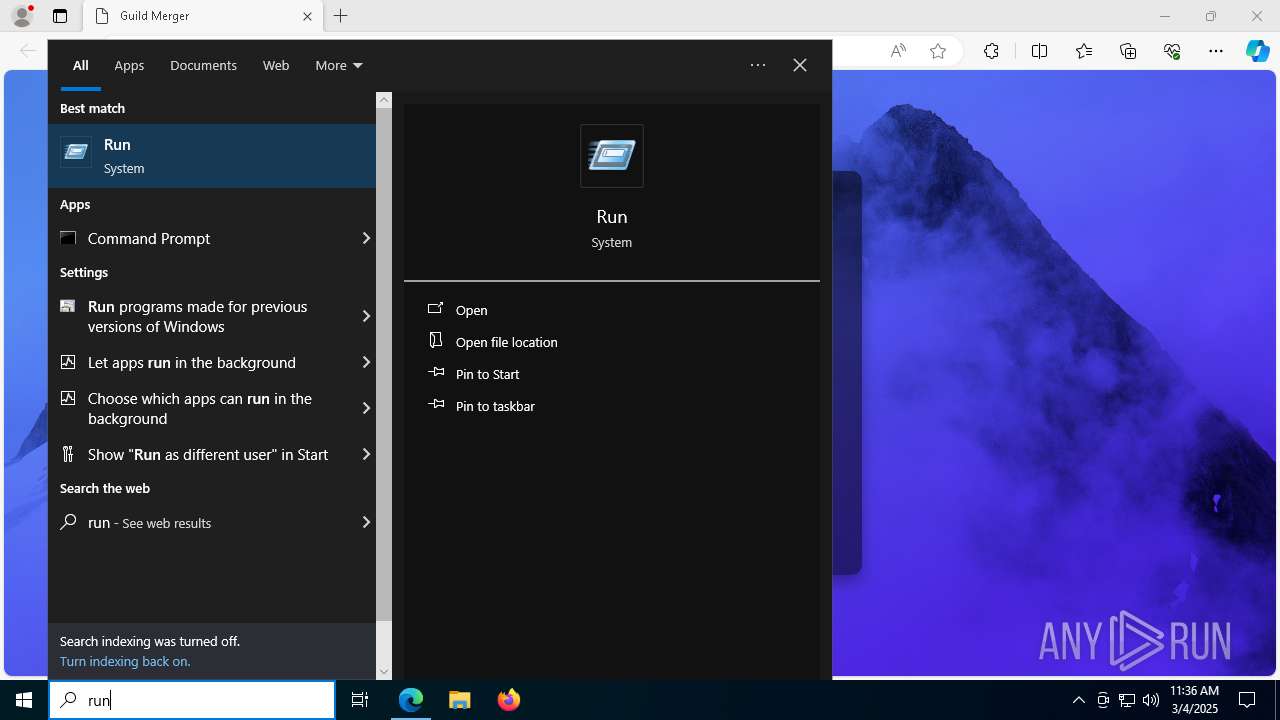Expand Run programs for previous versions arrow

click(x=366, y=316)
